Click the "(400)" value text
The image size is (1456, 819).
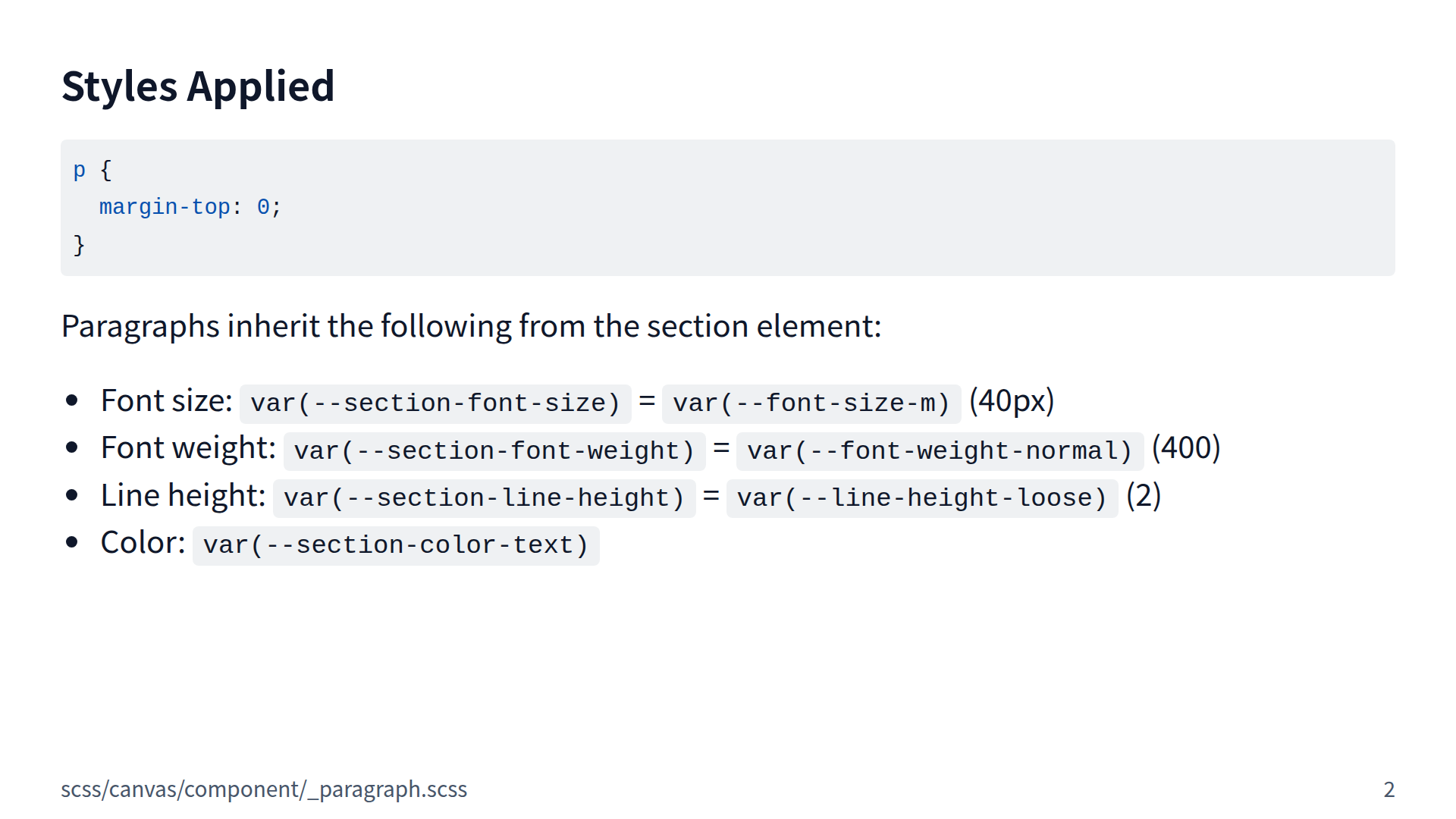[1186, 448]
